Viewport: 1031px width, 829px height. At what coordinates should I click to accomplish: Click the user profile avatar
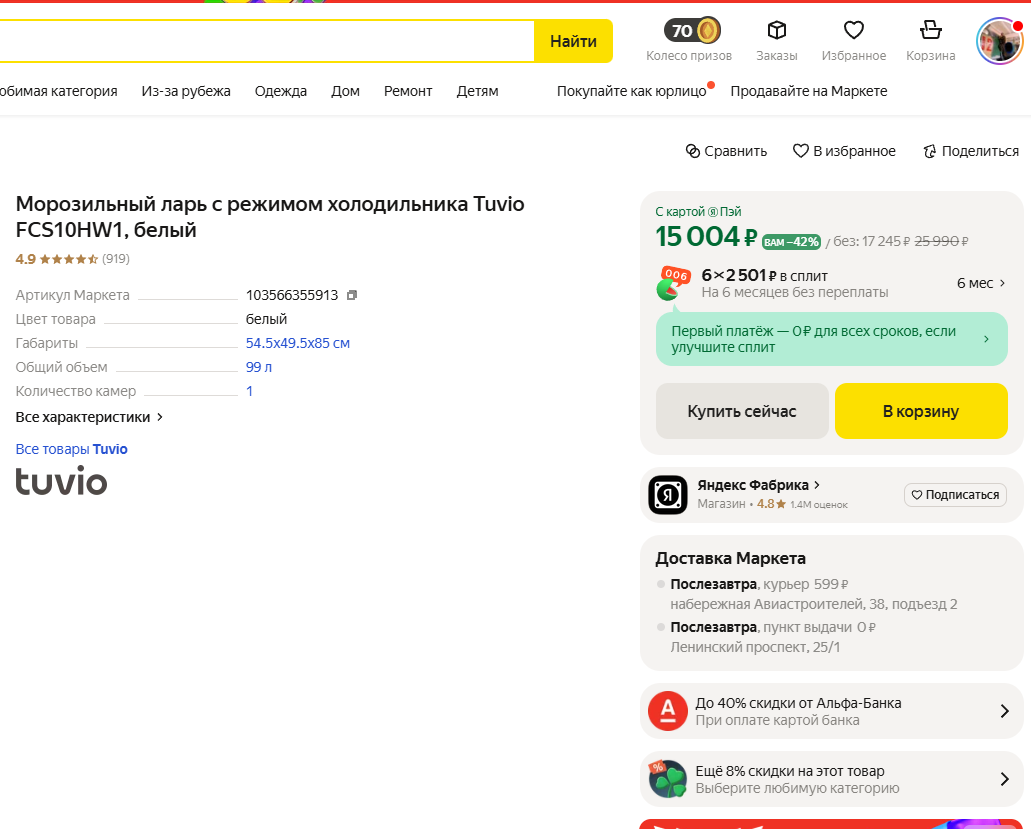[999, 41]
